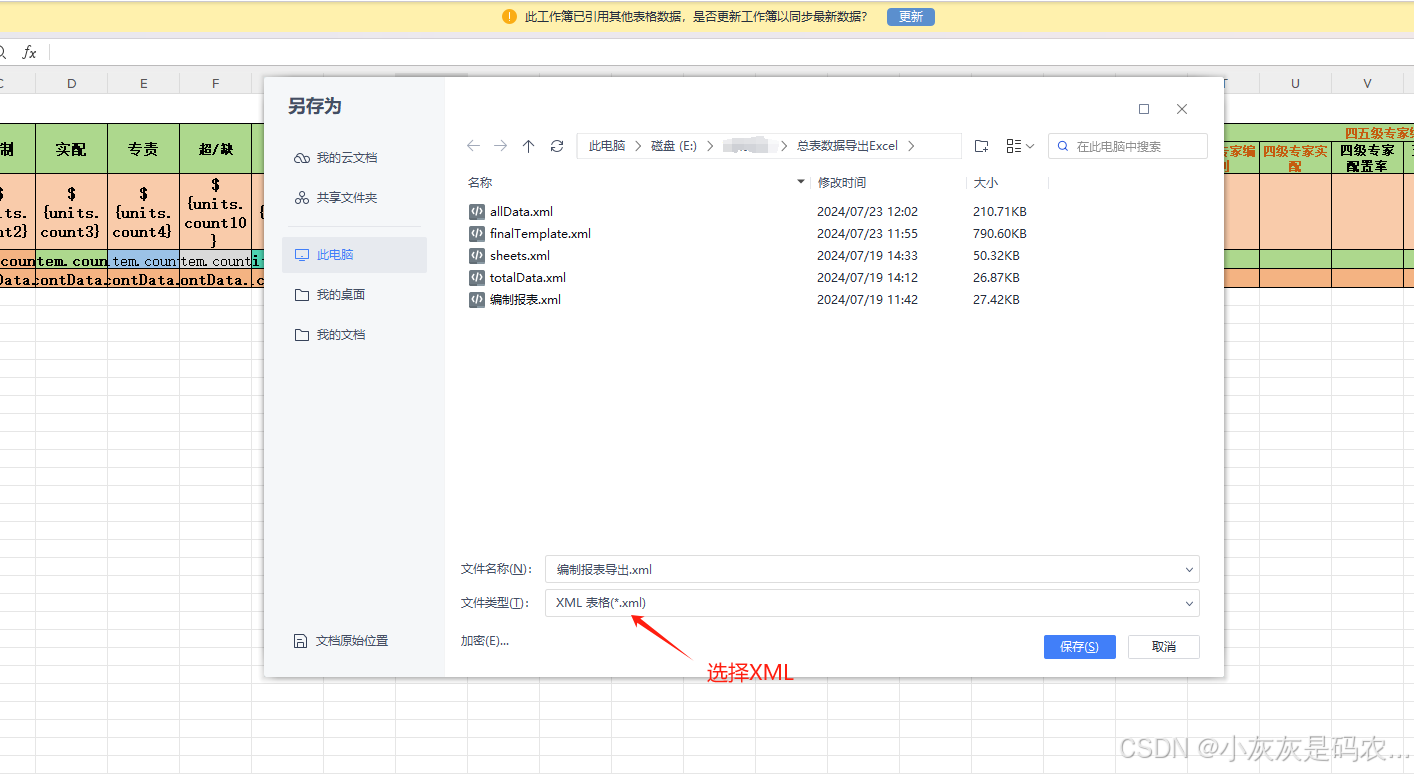The height and width of the screenshot is (774, 1414).
Task: Select column V header in spreadsheet
Action: click(x=1367, y=84)
